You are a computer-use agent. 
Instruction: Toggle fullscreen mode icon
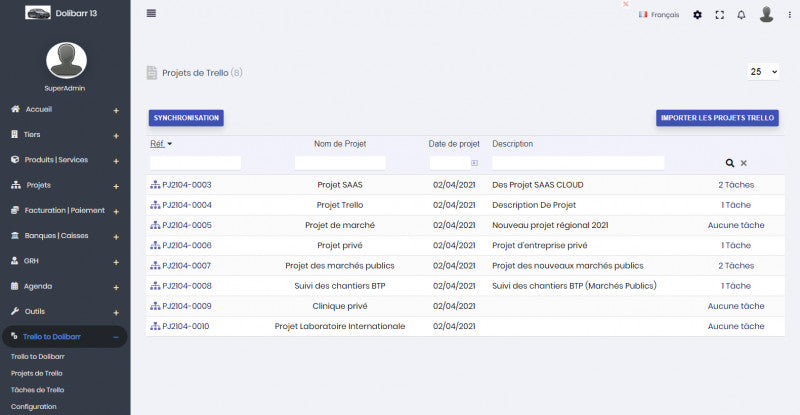(719, 15)
